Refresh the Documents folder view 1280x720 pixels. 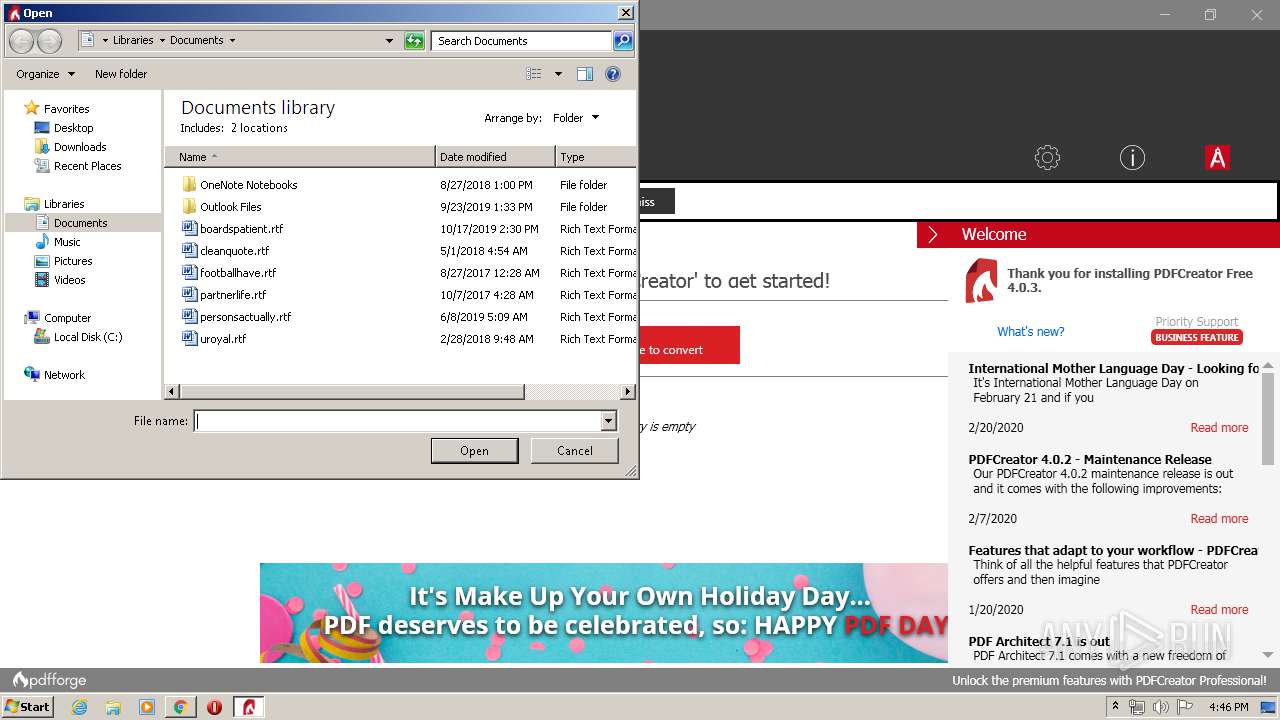(x=414, y=41)
